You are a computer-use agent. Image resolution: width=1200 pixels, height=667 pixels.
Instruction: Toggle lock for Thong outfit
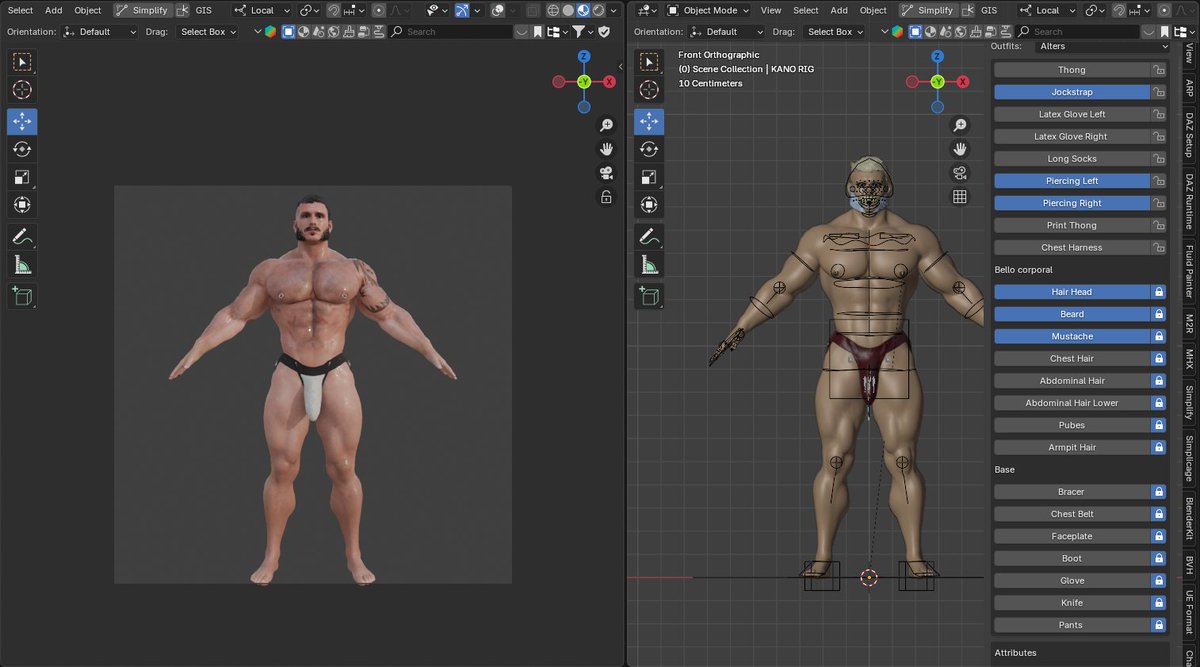click(x=1159, y=70)
